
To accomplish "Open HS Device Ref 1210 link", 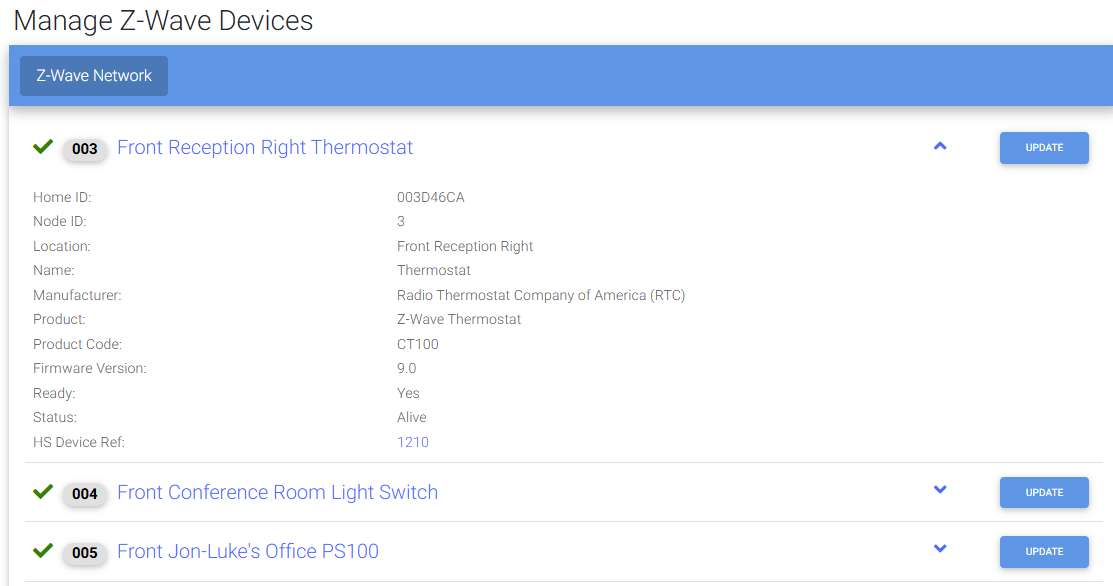I will click(413, 442).
